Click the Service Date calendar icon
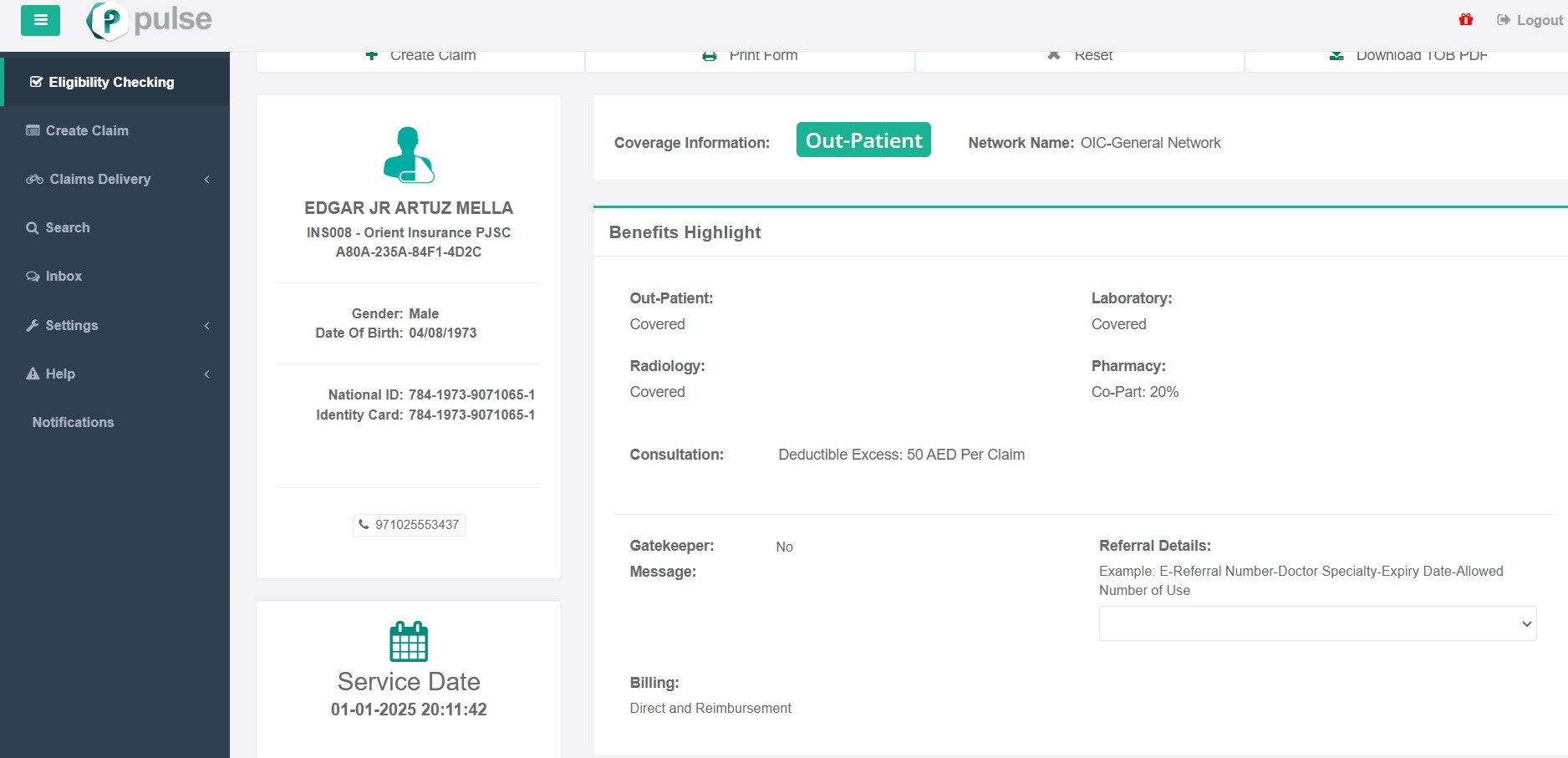 coord(409,642)
